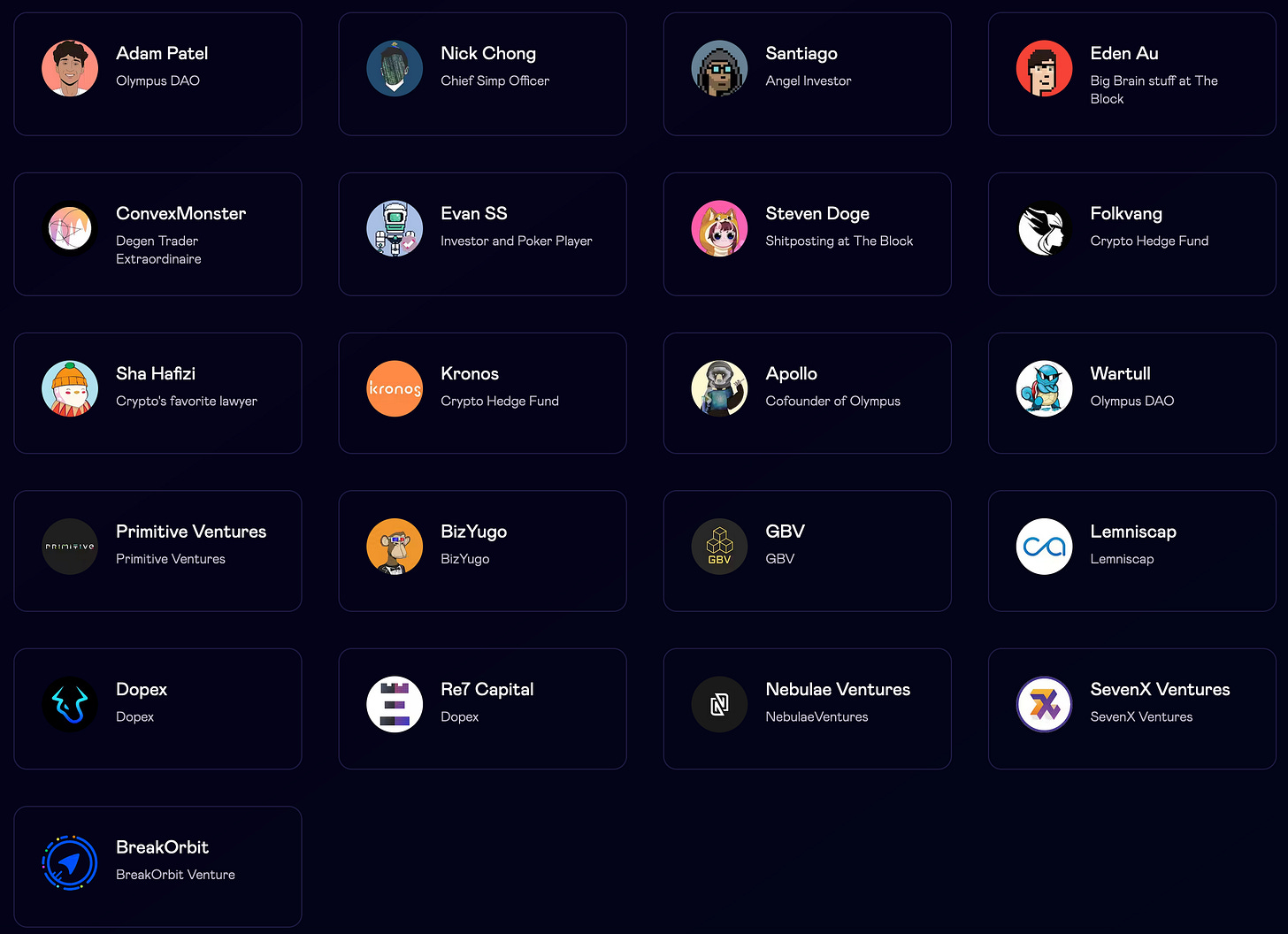Click the Lemniscap title

click(x=1133, y=532)
